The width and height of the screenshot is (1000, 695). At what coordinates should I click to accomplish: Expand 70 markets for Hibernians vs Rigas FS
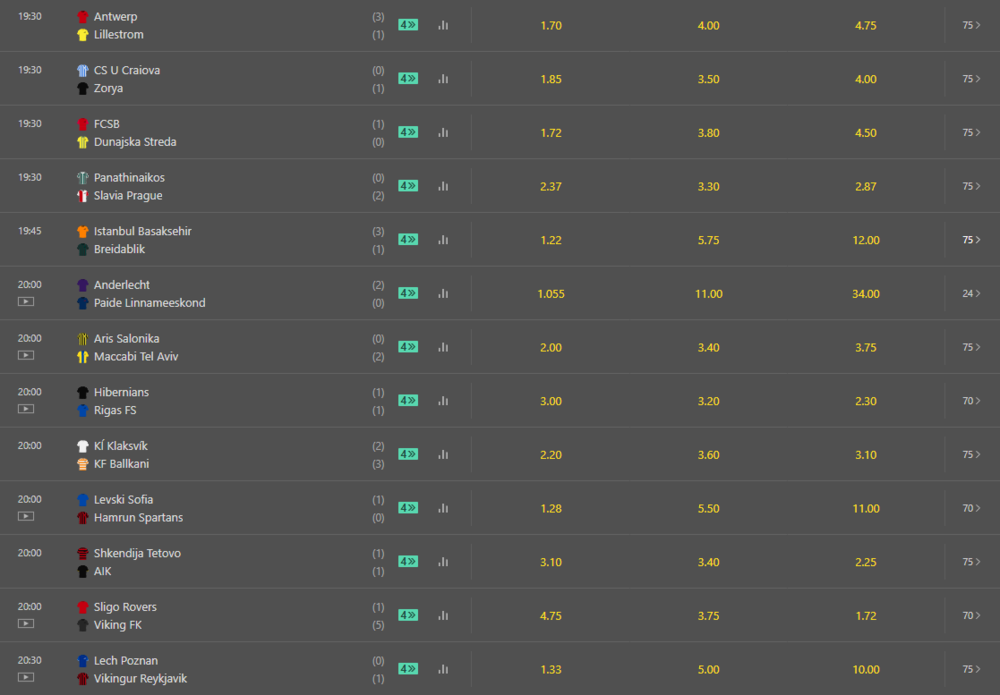coord(971,401)
